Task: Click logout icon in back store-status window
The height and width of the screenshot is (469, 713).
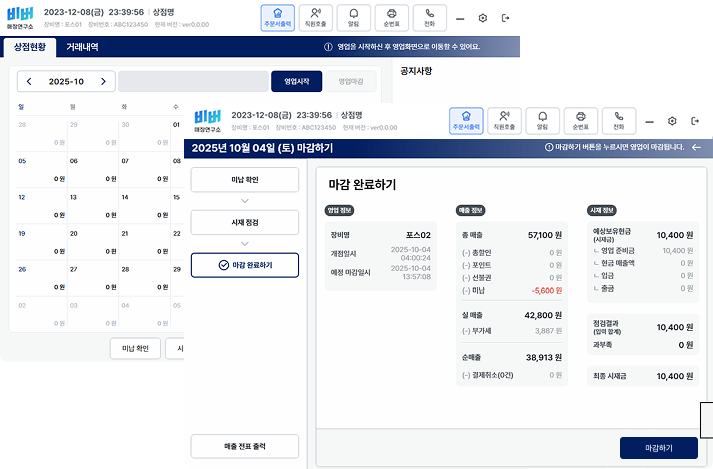Action: tap(505, 18)
